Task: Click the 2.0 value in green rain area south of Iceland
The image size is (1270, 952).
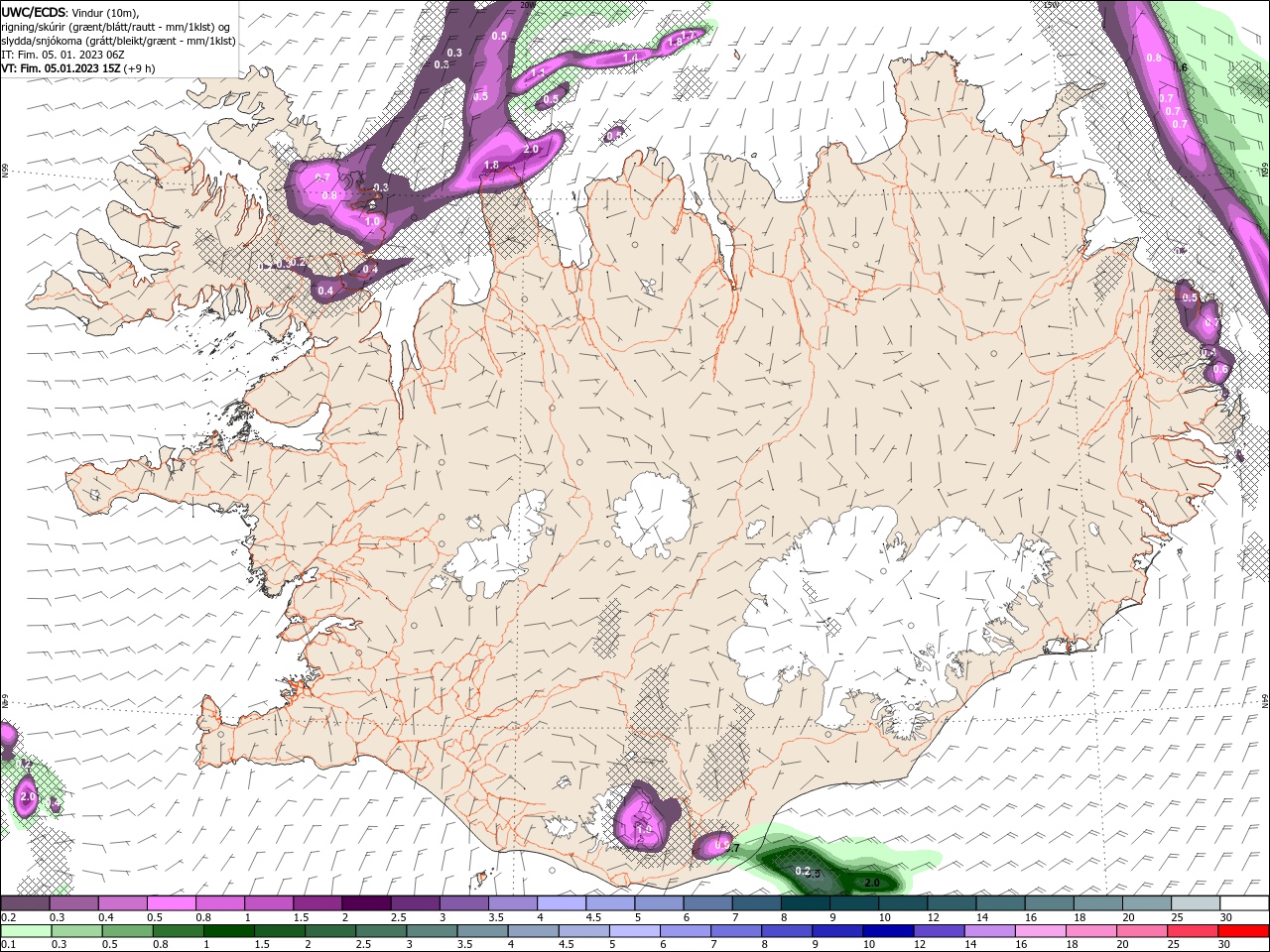Action: (x=872, y=882)
